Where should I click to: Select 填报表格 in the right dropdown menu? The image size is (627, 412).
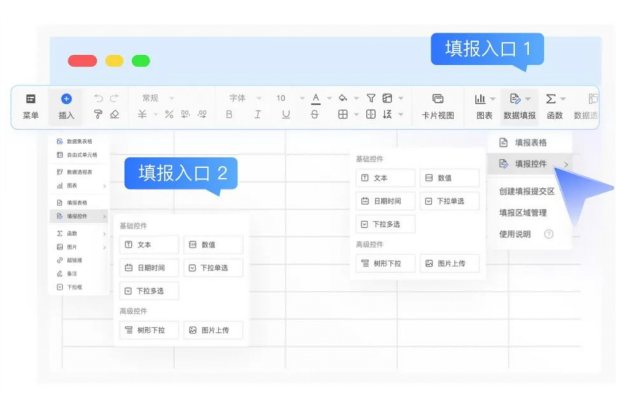[529, 143]
